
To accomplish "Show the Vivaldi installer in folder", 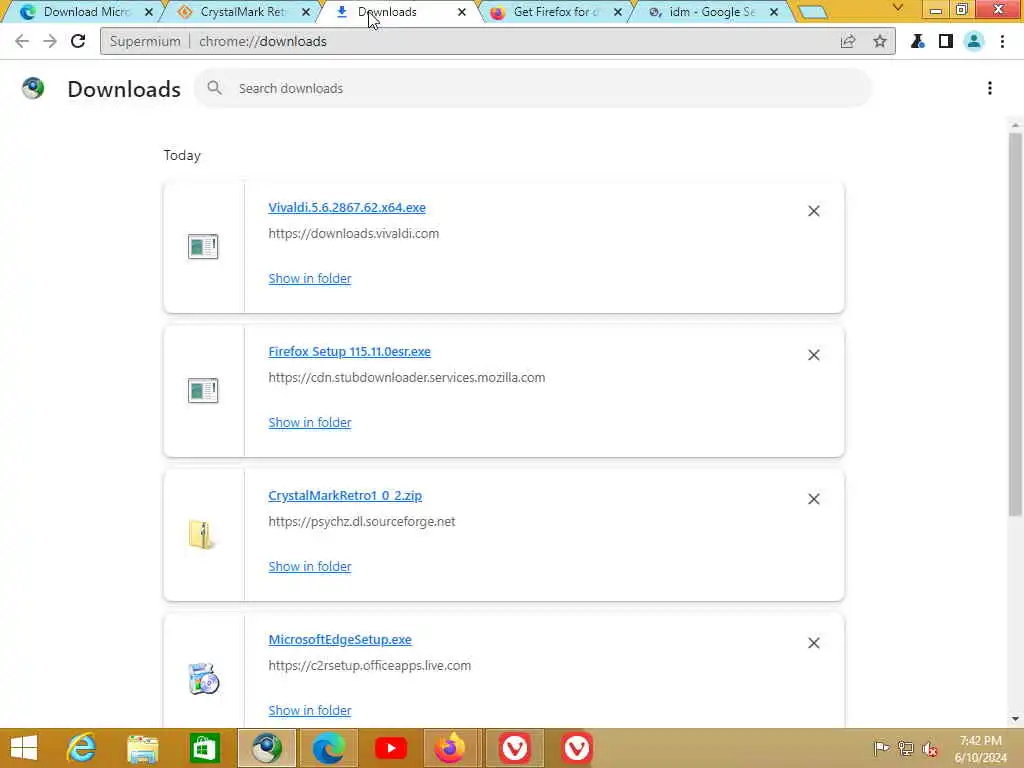I will (310, 278).
